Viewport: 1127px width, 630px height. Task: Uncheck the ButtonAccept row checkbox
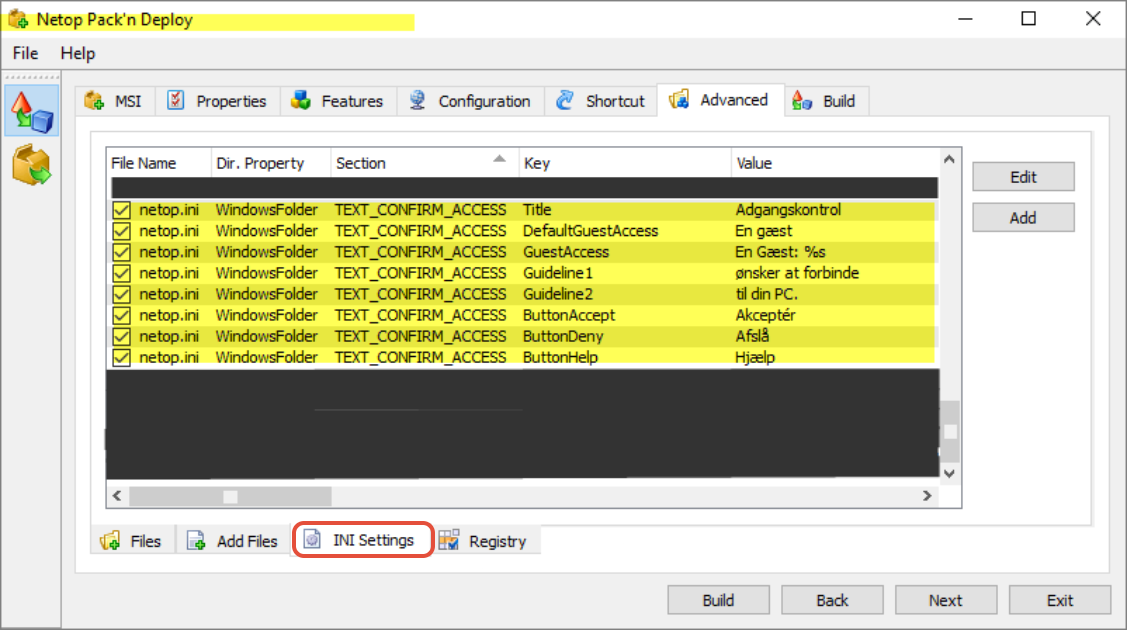click(121, 315)
